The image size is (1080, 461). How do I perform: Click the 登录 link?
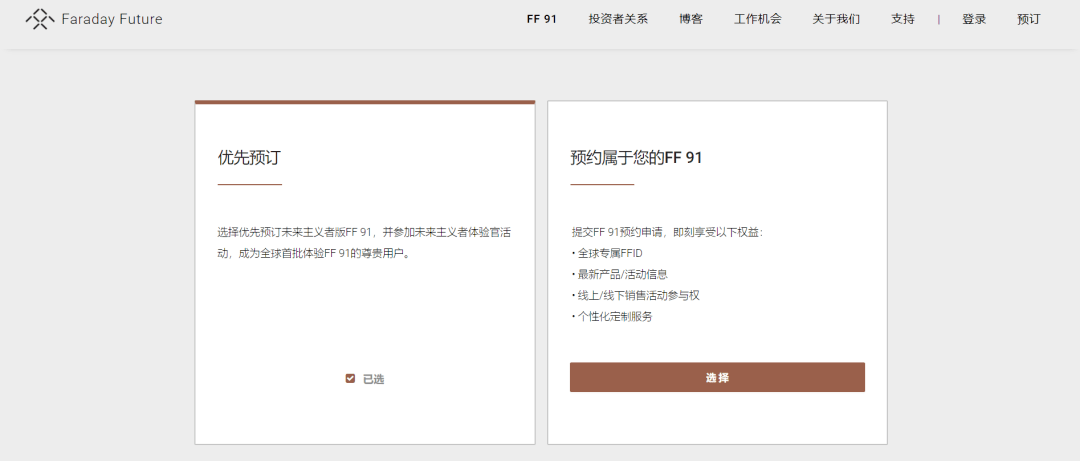(974, 19)
